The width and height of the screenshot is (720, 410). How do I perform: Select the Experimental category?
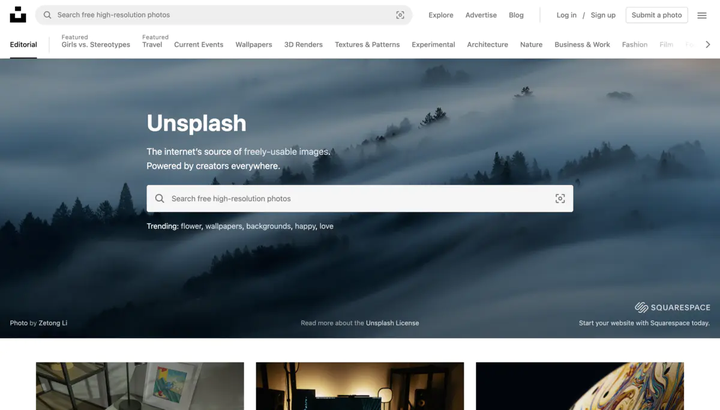(x=433, y=45)
